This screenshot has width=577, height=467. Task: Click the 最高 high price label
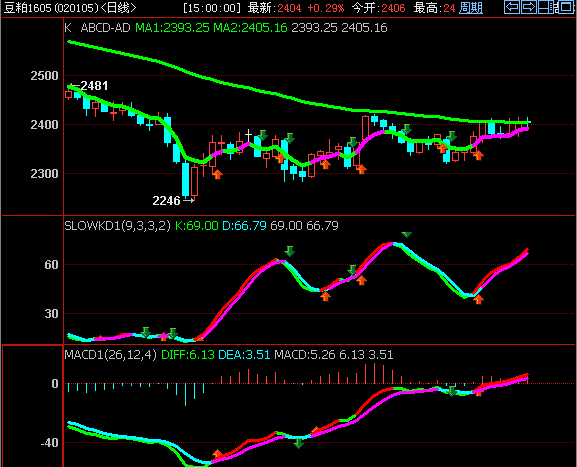click(427, 8)
